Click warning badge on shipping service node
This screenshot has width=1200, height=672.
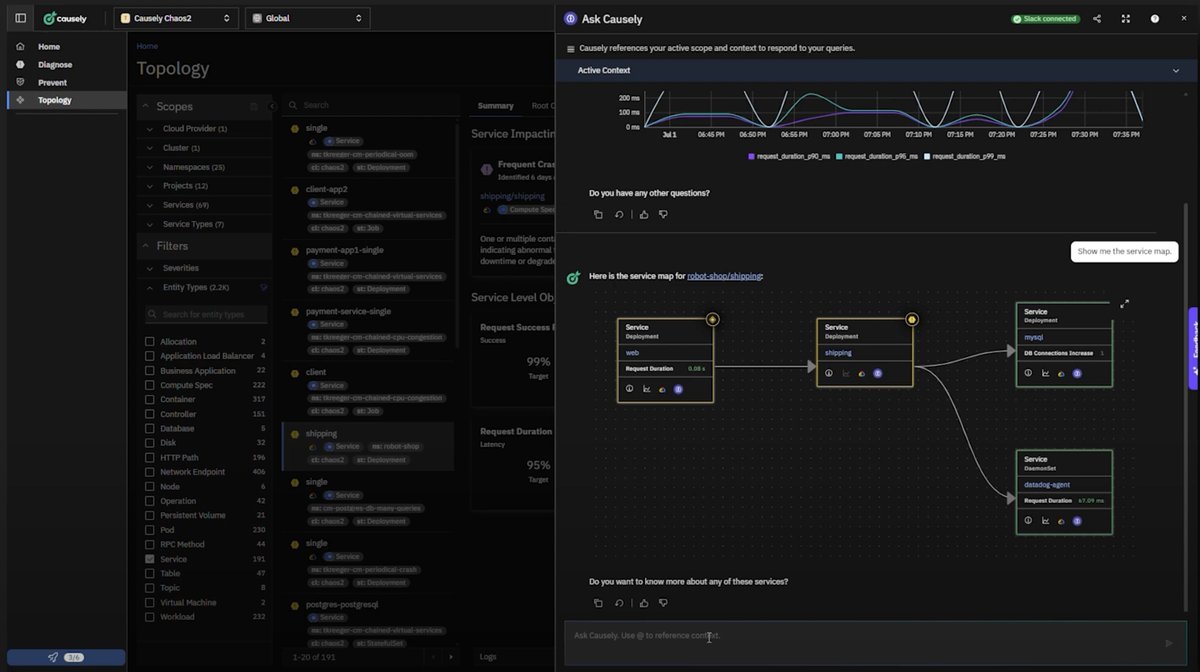[911, 320]
